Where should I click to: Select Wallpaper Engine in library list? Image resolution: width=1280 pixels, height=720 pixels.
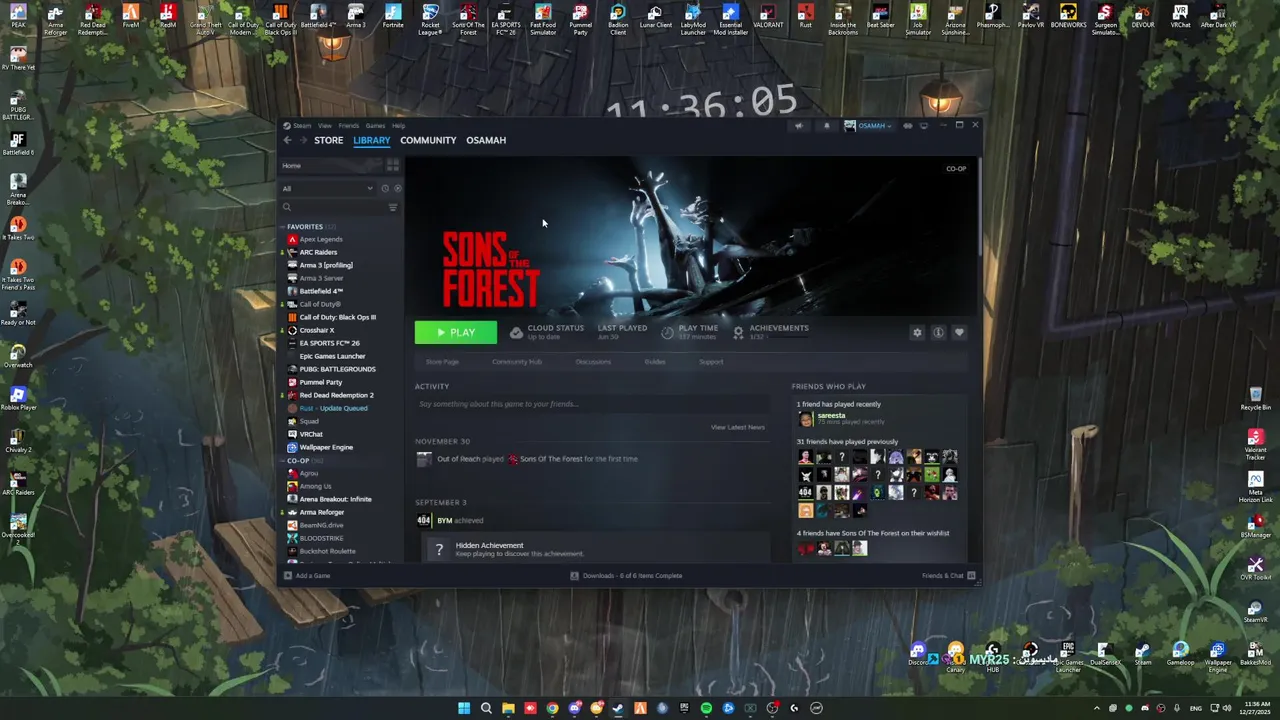point(326,447)
